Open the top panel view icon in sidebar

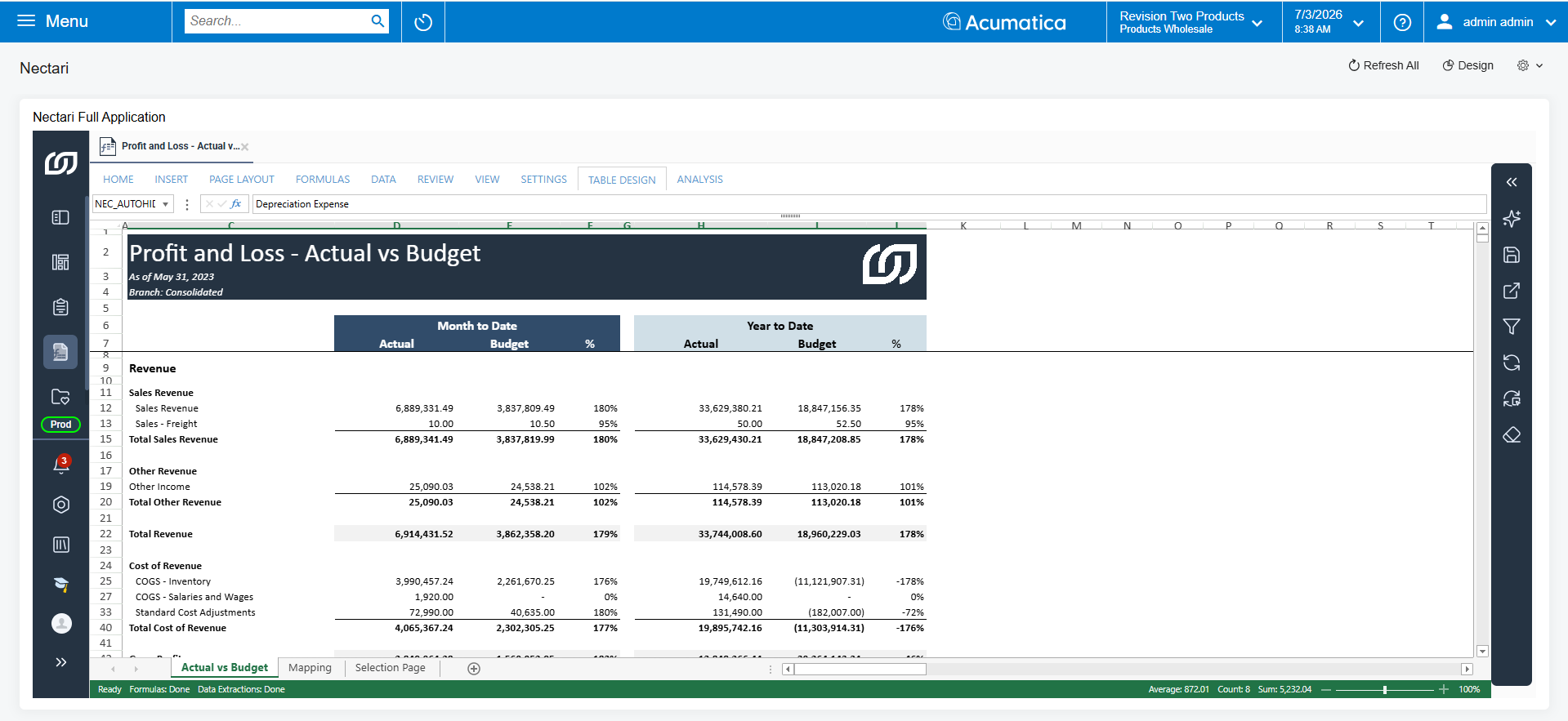click(61, 217)
